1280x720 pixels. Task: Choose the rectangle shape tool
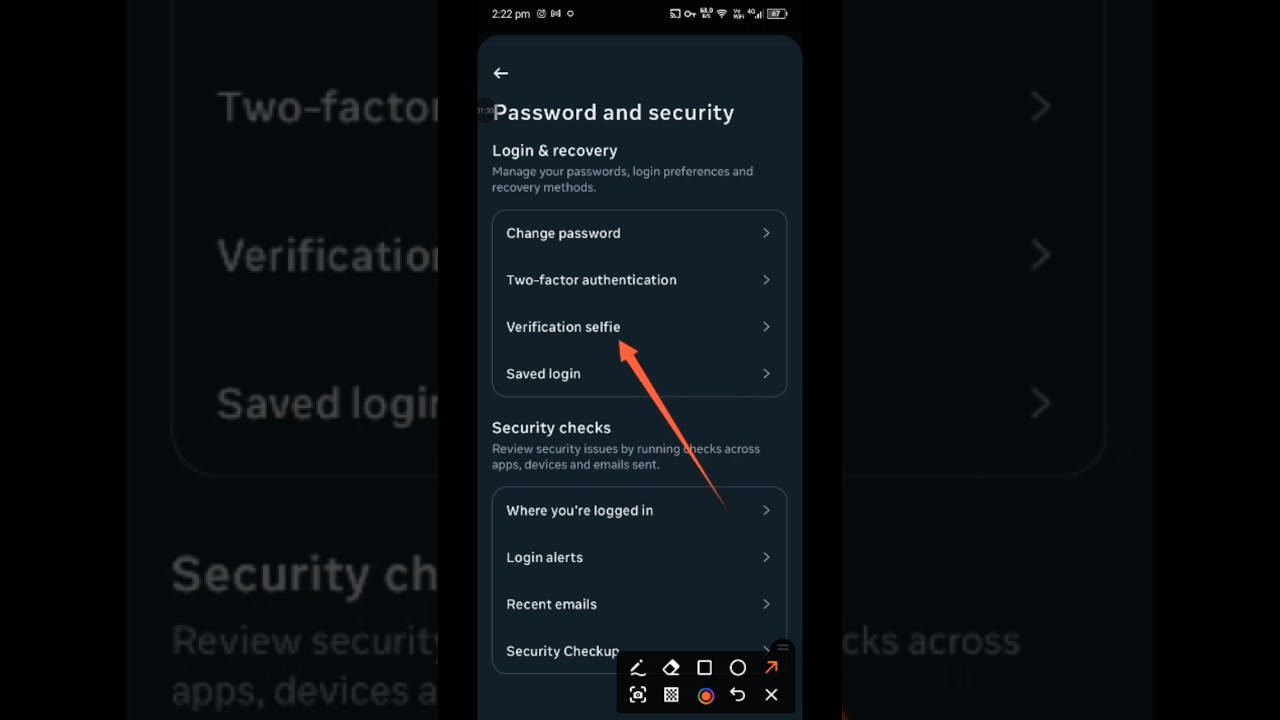[x=704, y=668]
